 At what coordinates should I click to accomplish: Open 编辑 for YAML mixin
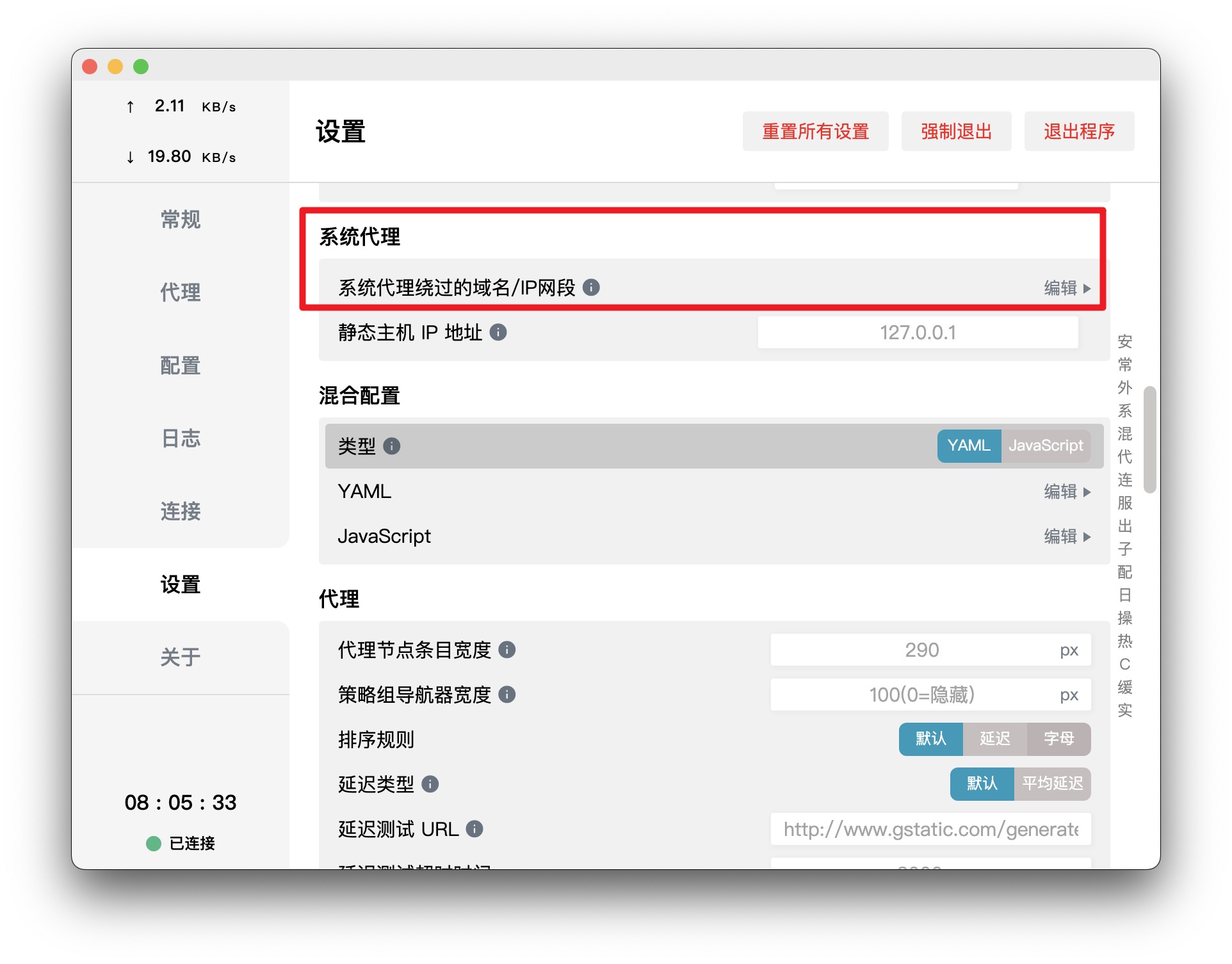(x=1066, y=492)
